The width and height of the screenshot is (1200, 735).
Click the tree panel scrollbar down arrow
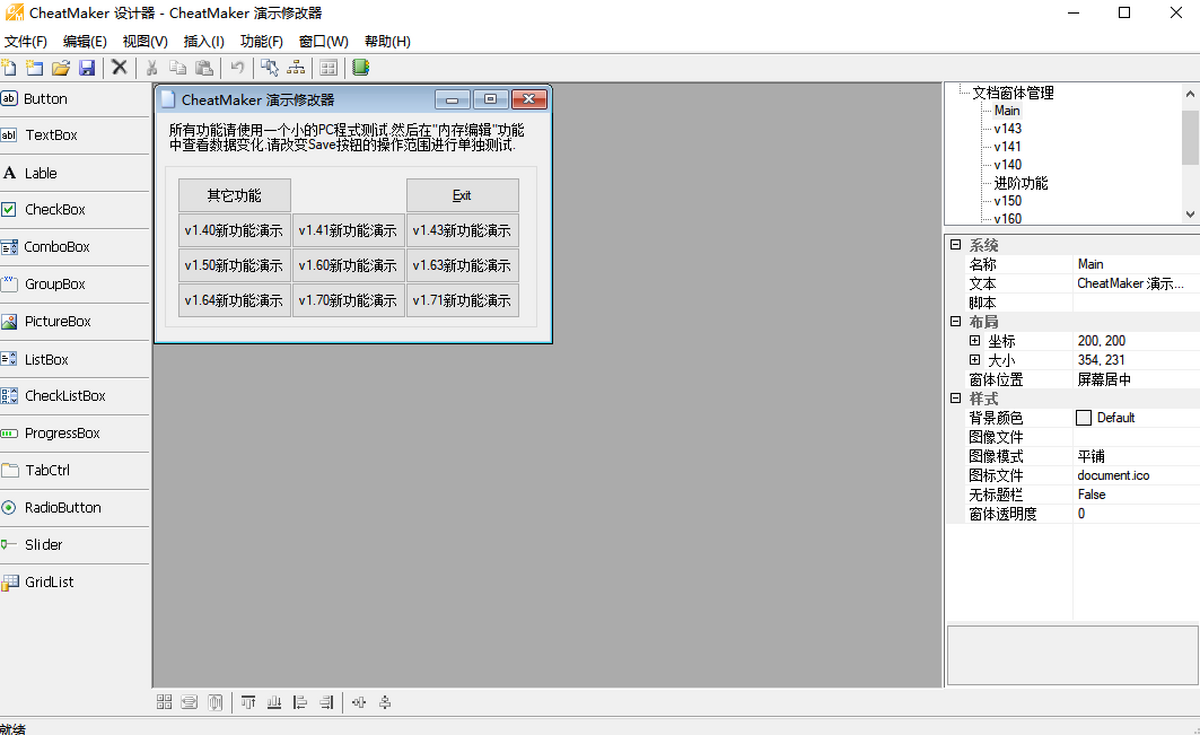point(1190,214)
